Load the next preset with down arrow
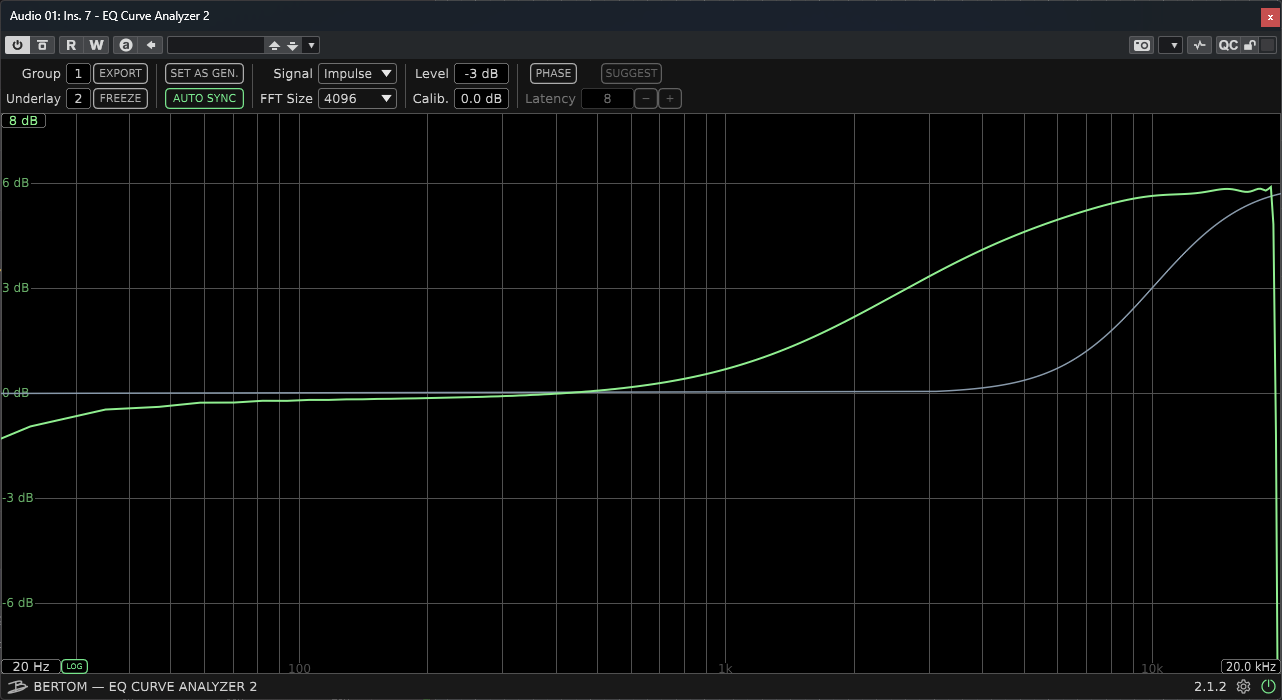Viewport: 1282px width, 700px height. click(x=293, y=45)
